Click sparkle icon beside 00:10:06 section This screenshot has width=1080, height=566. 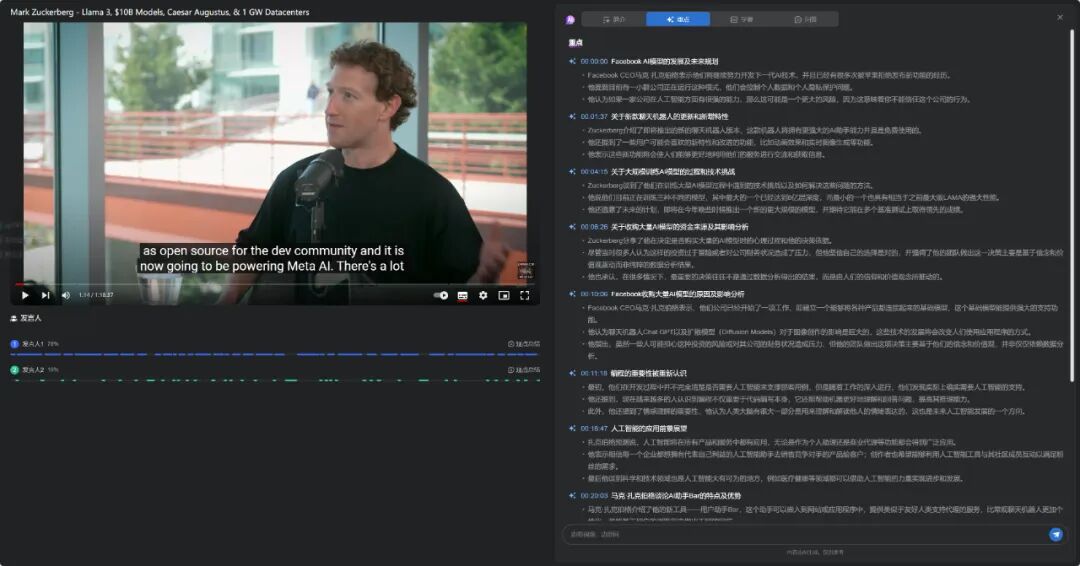572,294
